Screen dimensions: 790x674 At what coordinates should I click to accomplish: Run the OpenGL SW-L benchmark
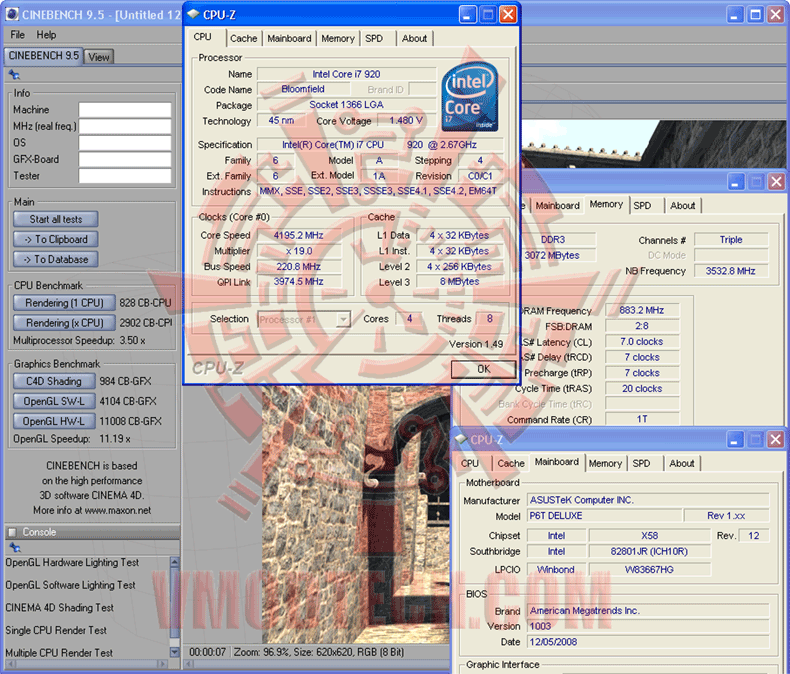54,401
